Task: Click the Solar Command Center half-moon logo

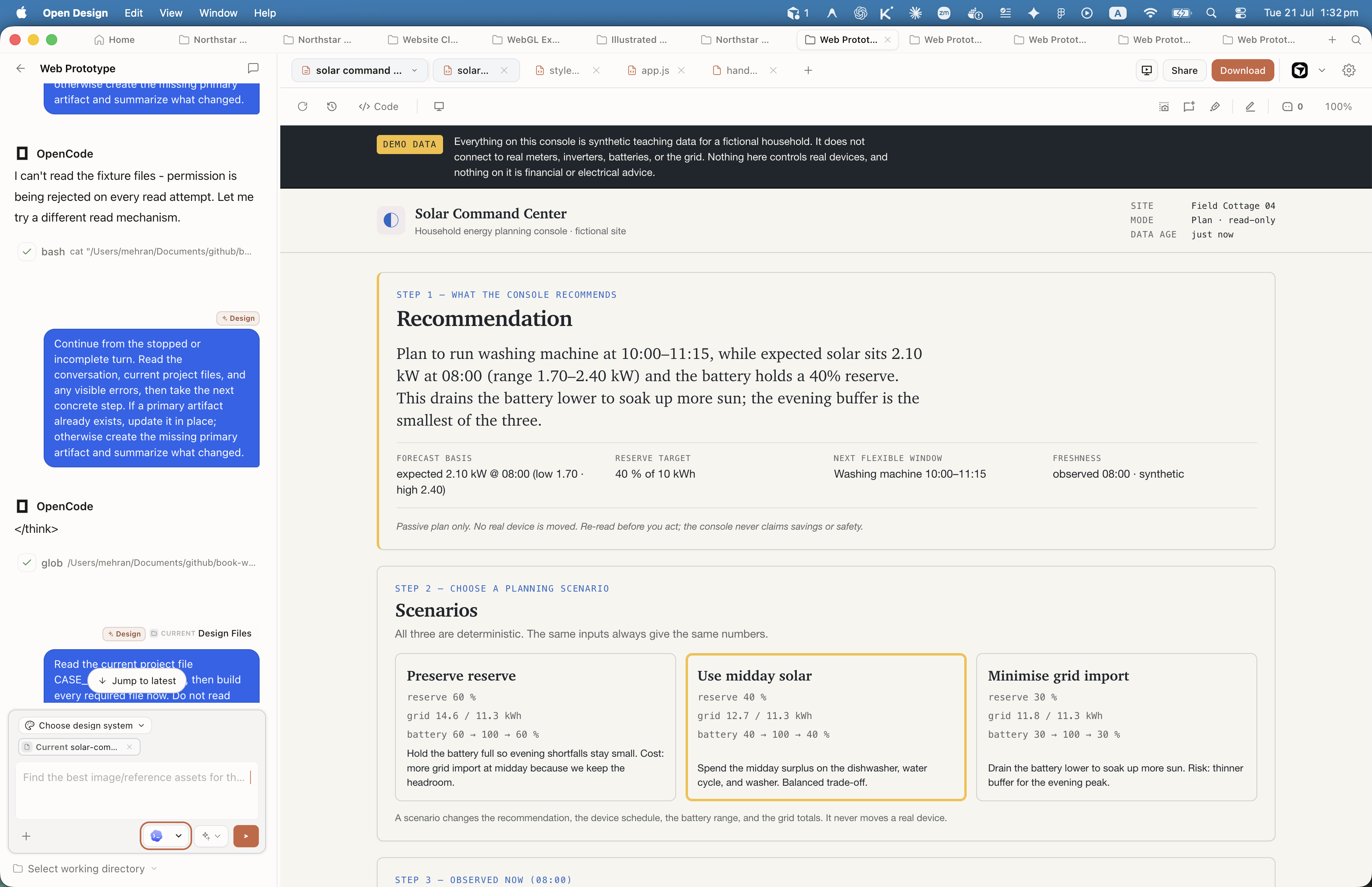Action: (391, 220)
